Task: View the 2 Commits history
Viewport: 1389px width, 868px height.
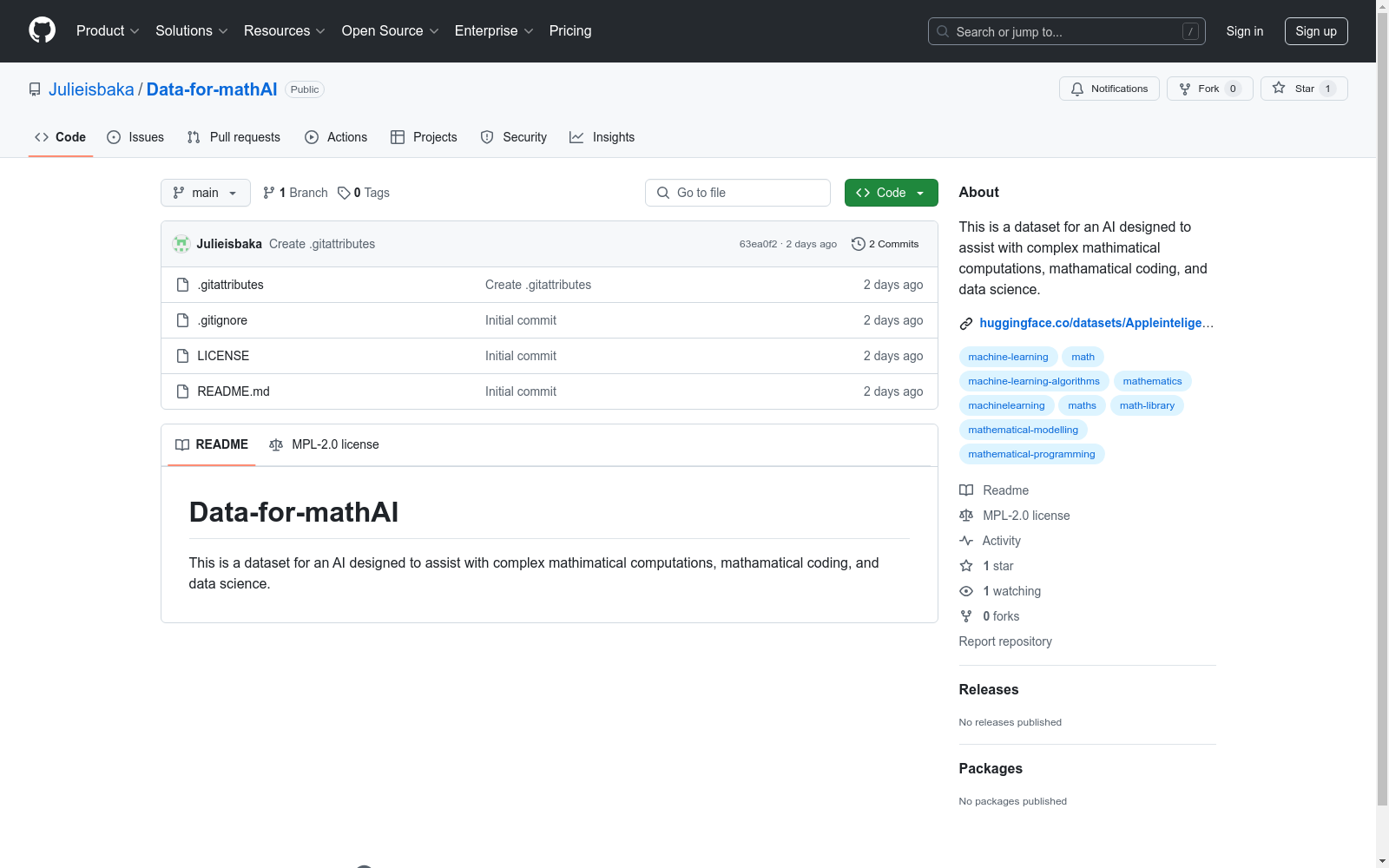Action: tap(885, 244)
